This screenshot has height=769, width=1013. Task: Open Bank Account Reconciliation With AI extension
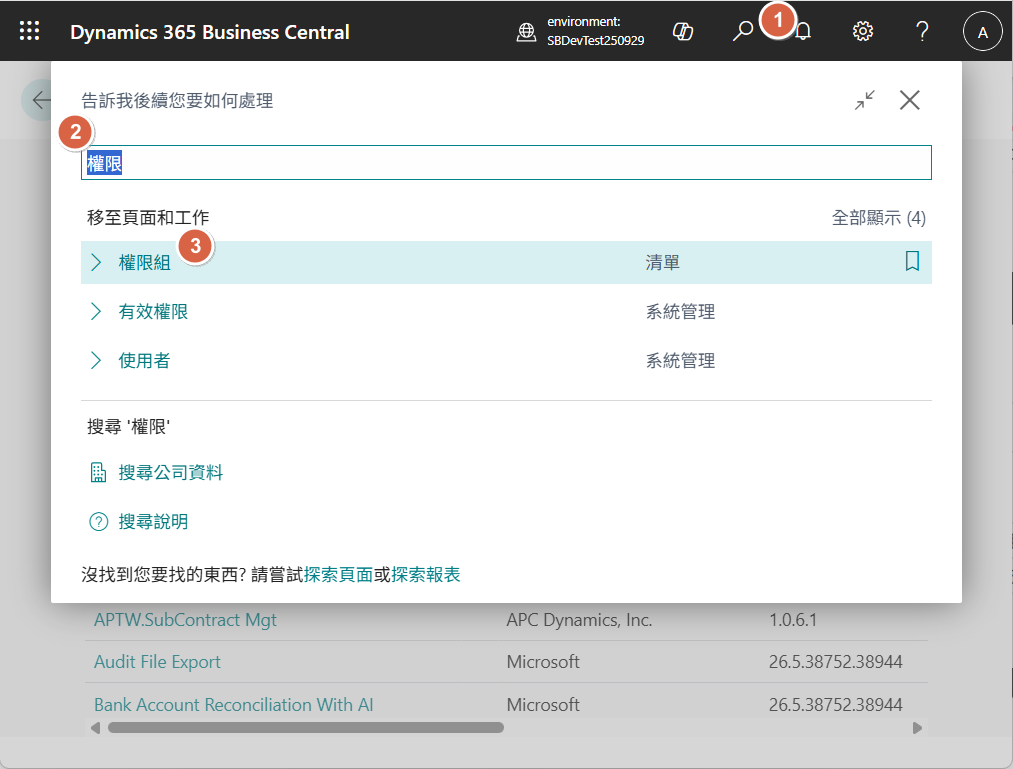234,704
